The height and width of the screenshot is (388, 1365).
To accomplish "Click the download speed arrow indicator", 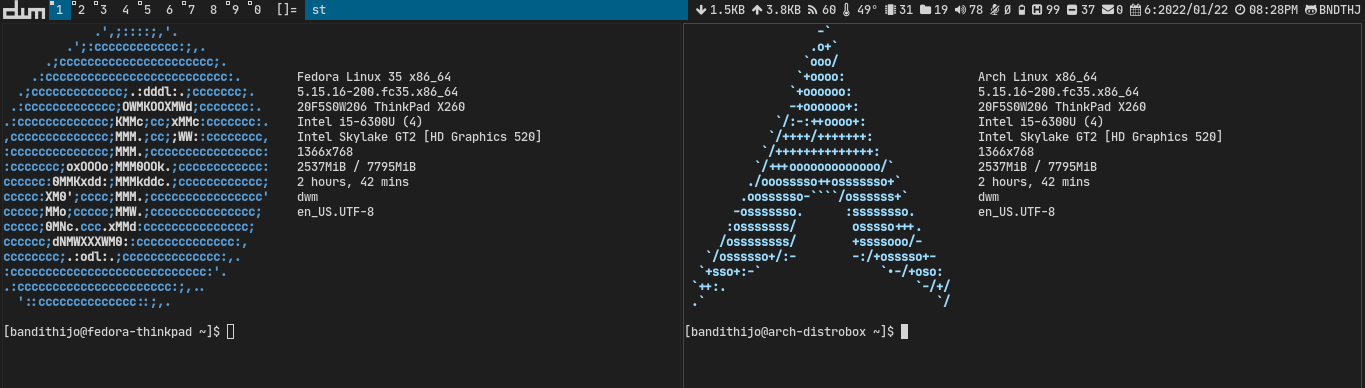I will pyautogui.click(x=700, y=9).
